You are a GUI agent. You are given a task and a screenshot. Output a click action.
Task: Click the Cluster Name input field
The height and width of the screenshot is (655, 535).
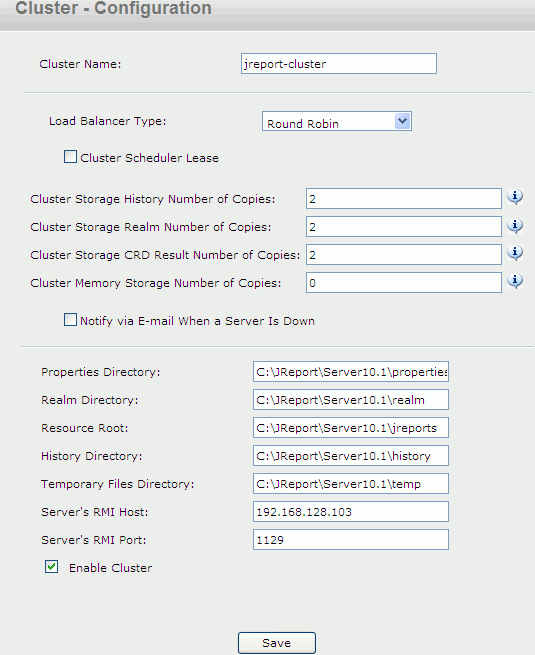pyautogui.click(x=339, y=63)
